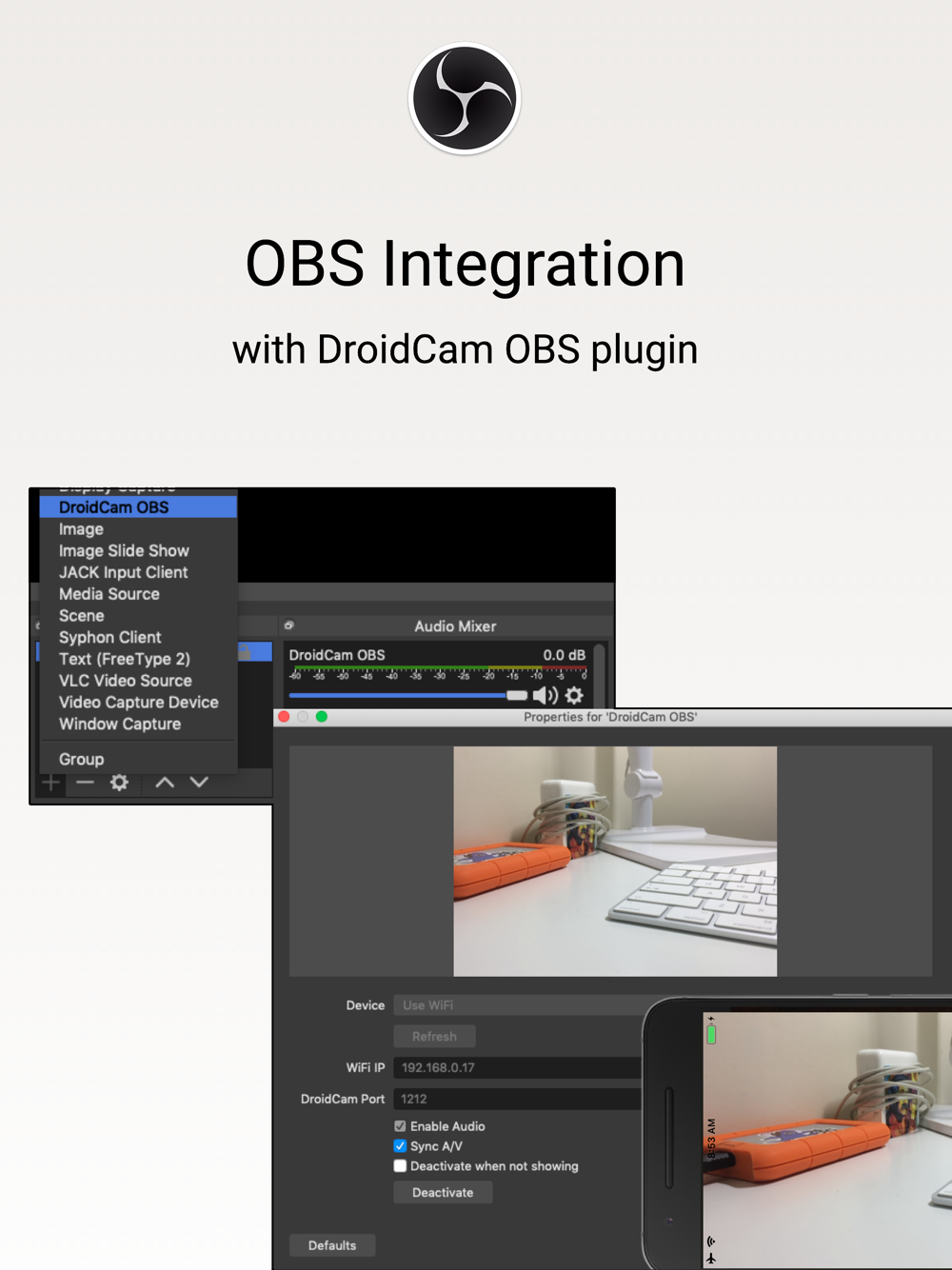
Task: Click WiFi IP field
Action: (518, 1068)
